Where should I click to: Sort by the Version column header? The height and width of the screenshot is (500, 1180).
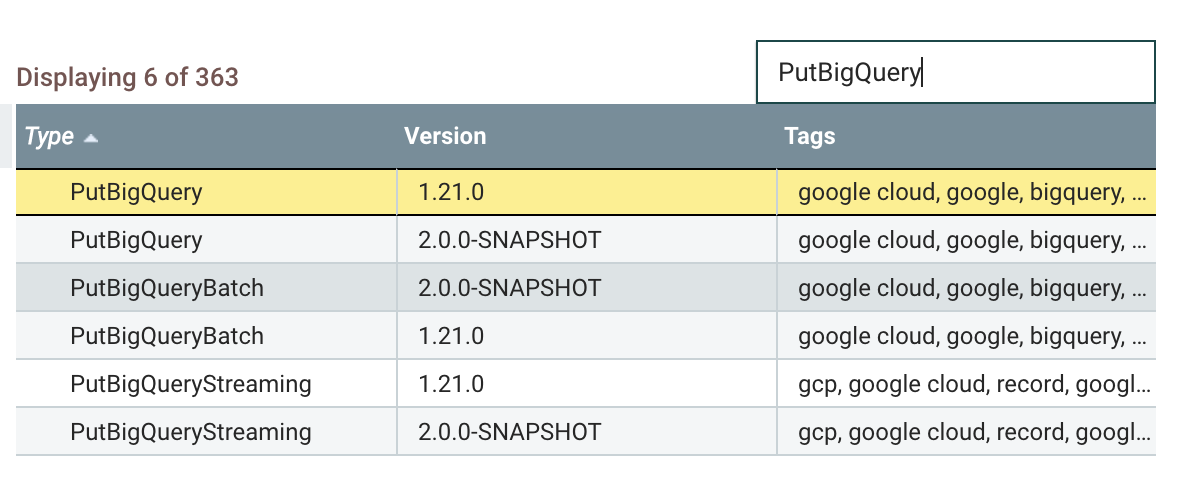click(x=587, y=136)
